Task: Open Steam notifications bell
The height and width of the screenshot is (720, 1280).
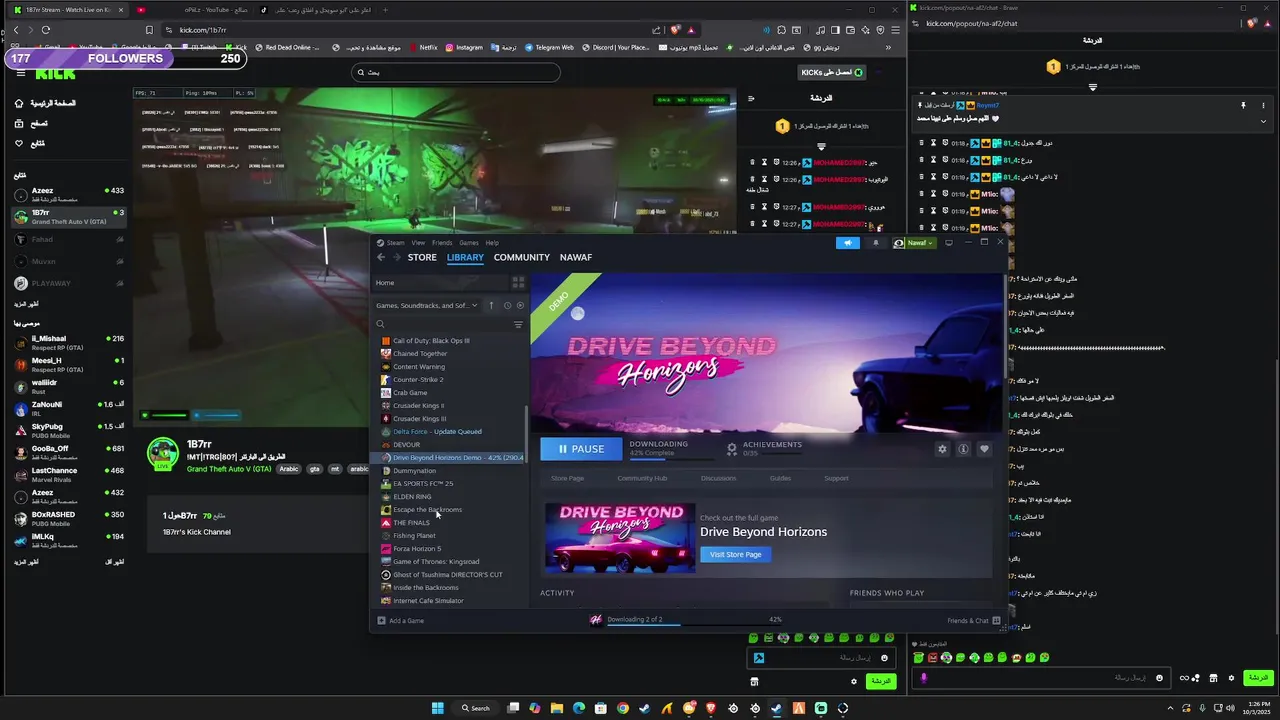Action: pyautogui.click(x=876, y=243)
